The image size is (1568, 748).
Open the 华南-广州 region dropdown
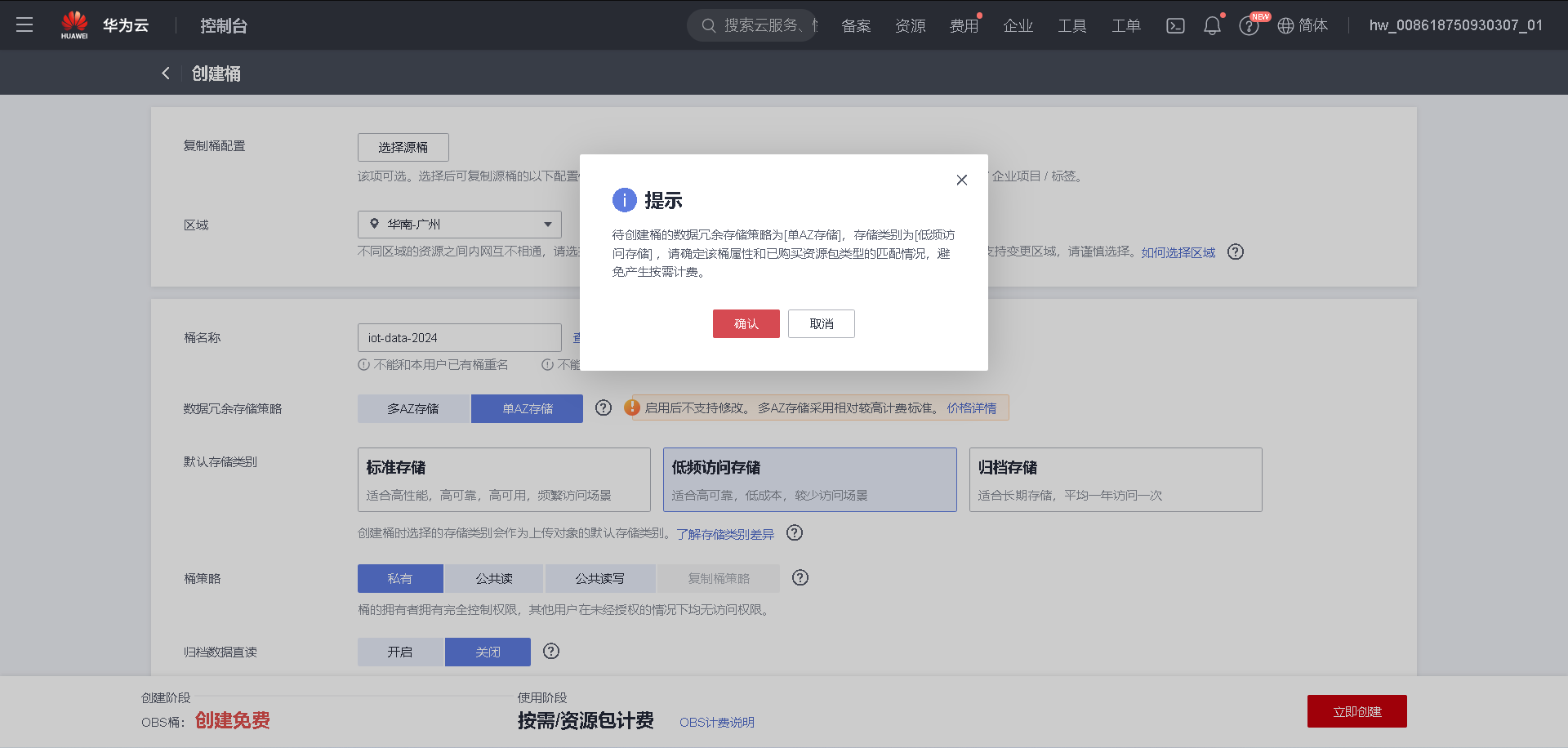[x=459, y=224]
